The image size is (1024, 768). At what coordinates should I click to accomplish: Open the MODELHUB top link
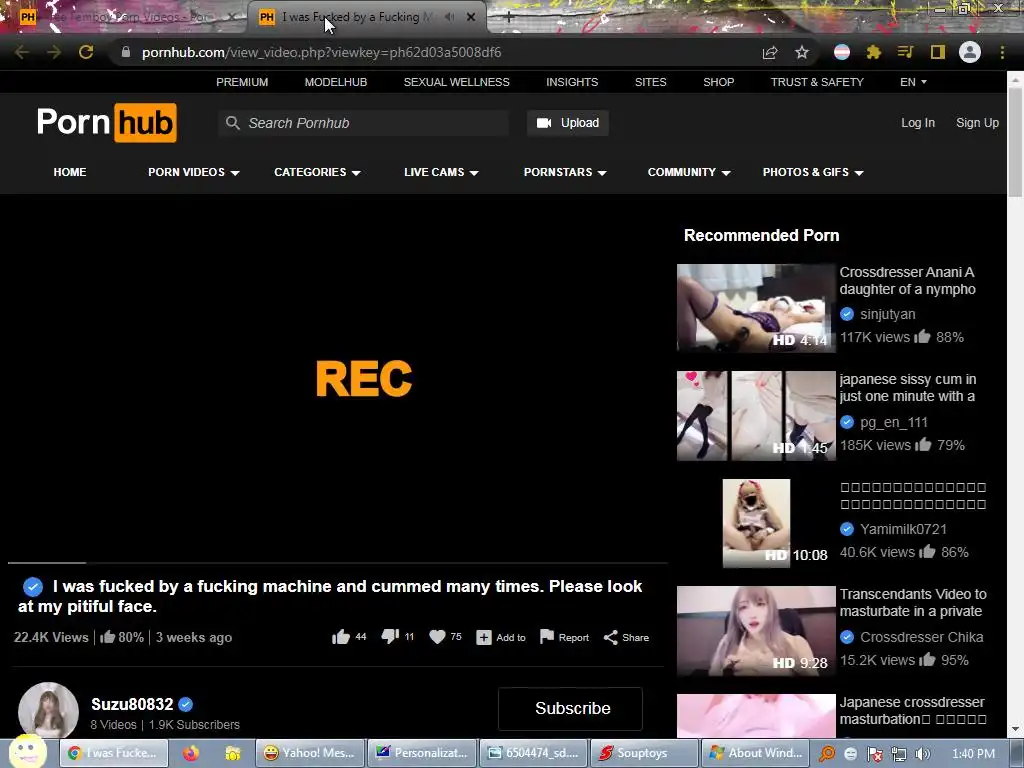336,82
